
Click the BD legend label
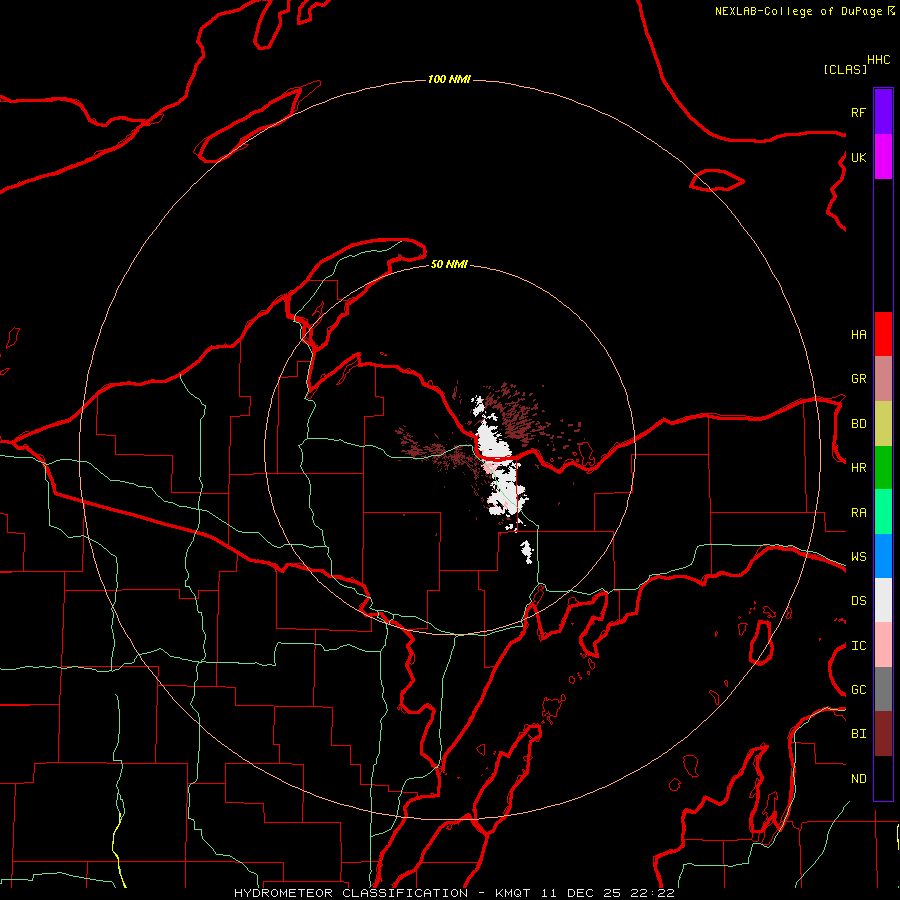858,424
